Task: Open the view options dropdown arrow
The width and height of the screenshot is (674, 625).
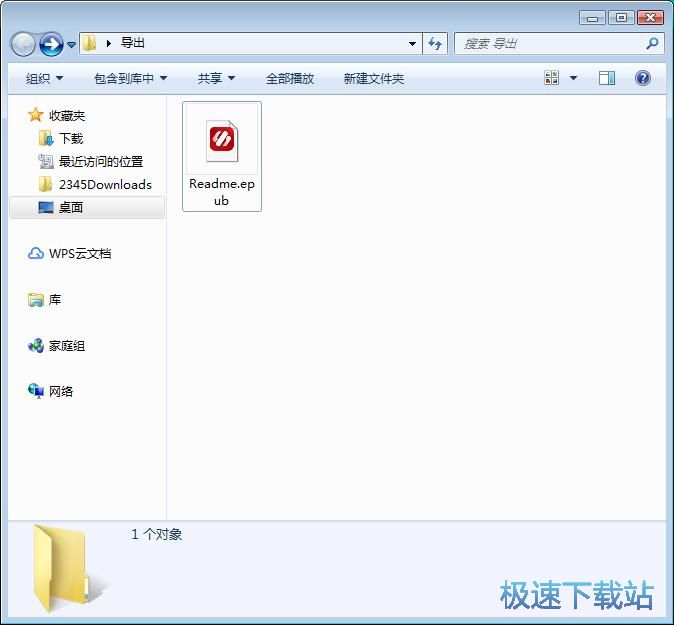Action: tap(573, 78)
